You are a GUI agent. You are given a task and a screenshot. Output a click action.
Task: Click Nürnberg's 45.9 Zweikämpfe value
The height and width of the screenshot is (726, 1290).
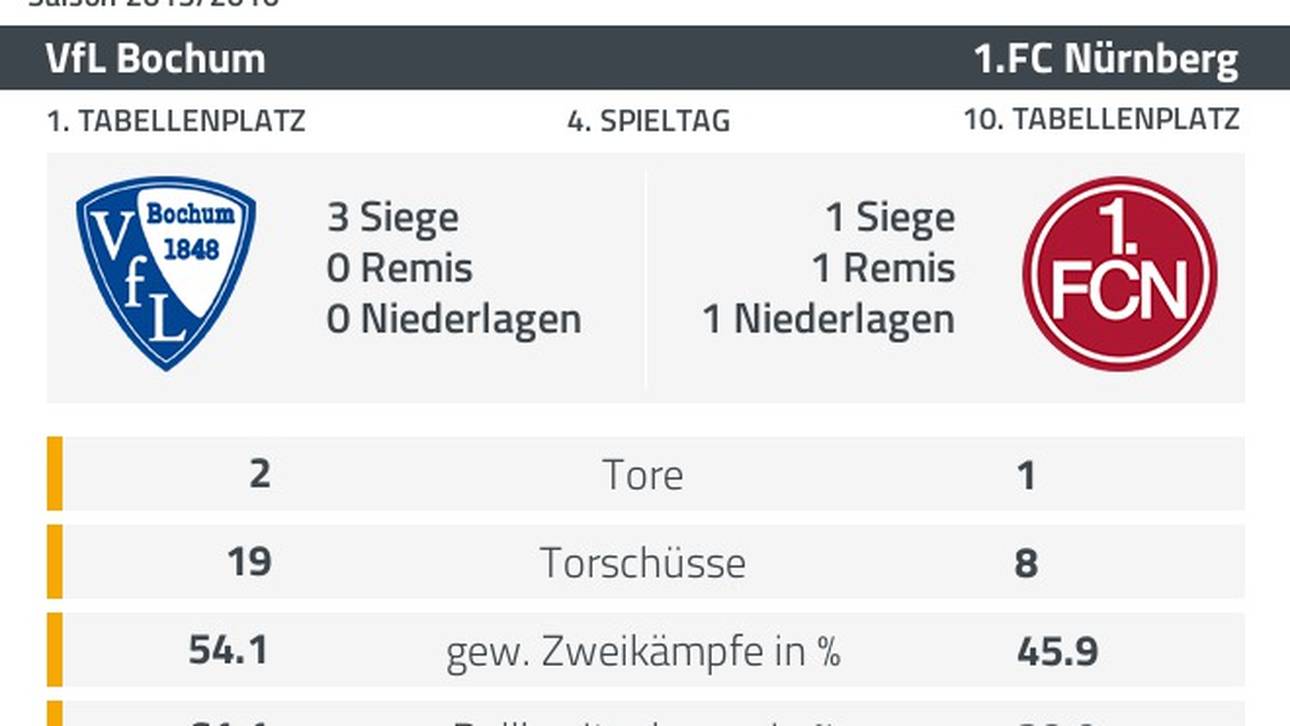coord(1057,651)
